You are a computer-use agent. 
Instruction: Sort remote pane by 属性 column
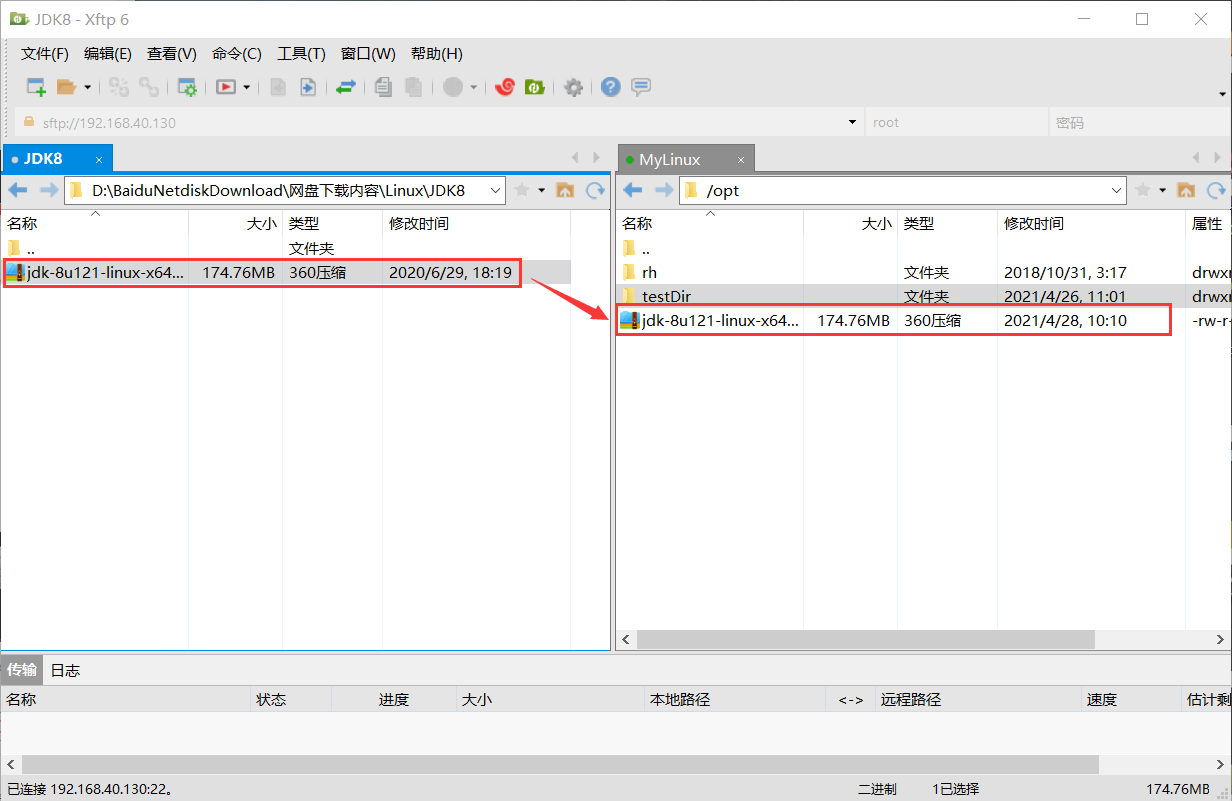[x=1208, y=224]
